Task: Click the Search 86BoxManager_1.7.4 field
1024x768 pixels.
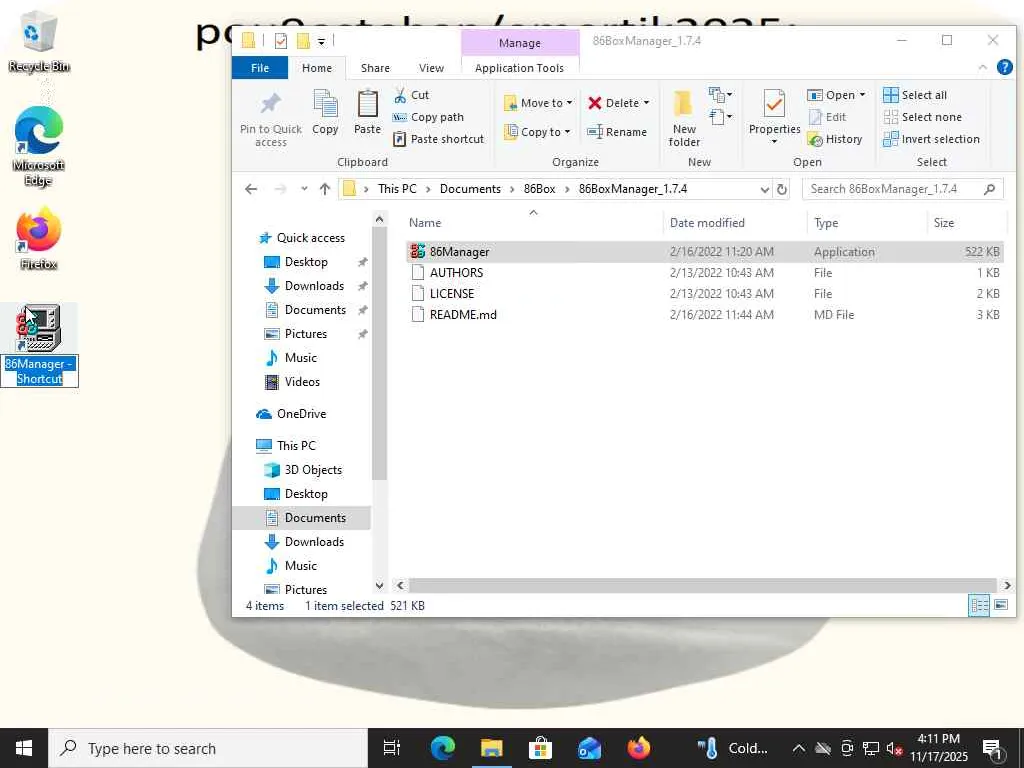Action: 903,189
